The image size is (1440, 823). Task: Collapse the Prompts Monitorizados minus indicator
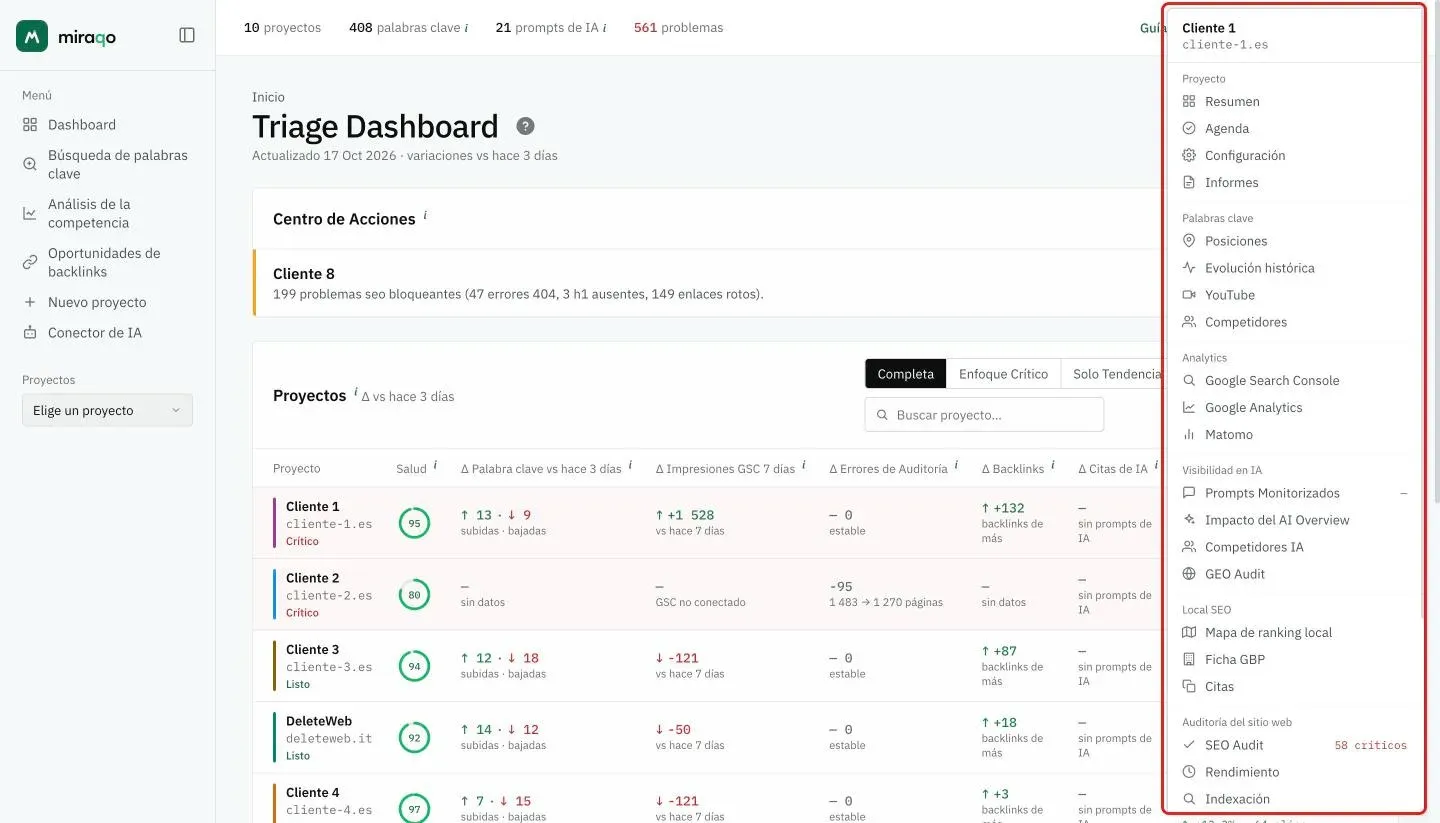[1404, 493]
